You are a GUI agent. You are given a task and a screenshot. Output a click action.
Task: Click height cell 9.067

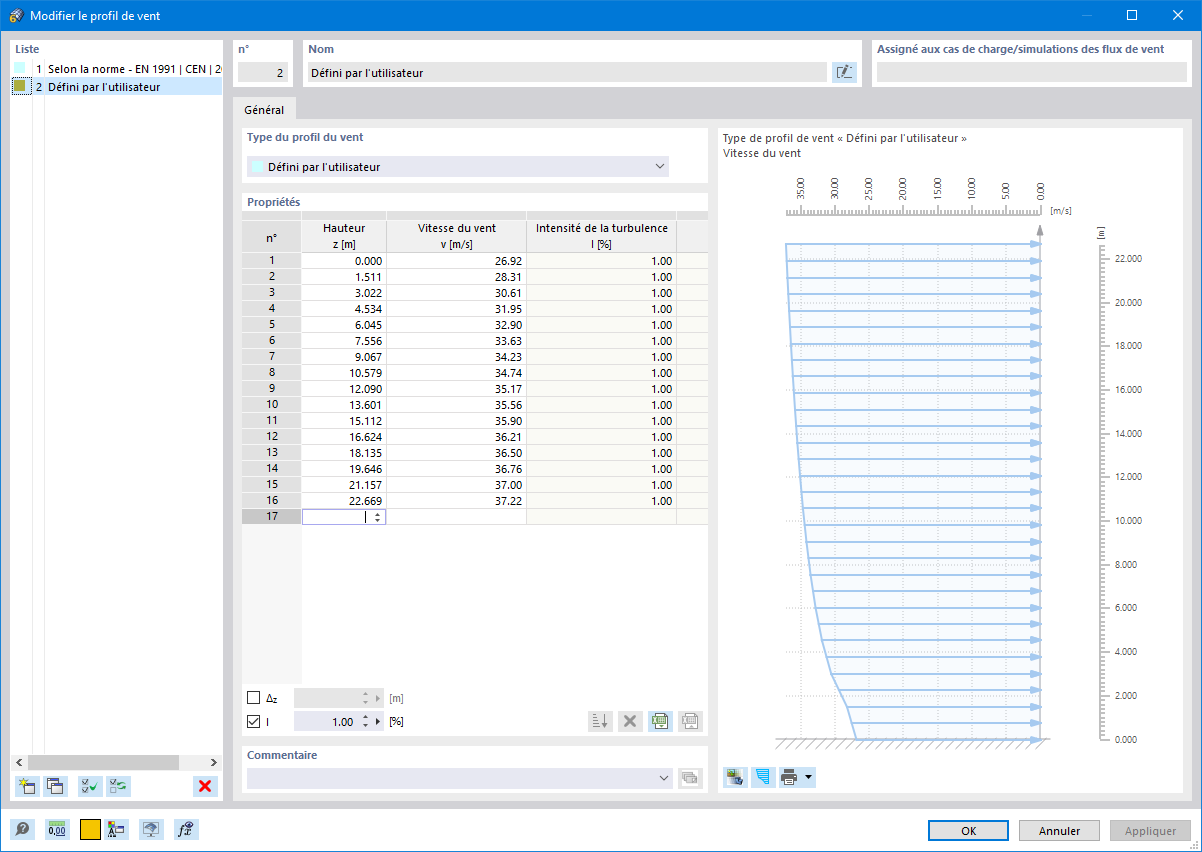(x=344, y=356)
